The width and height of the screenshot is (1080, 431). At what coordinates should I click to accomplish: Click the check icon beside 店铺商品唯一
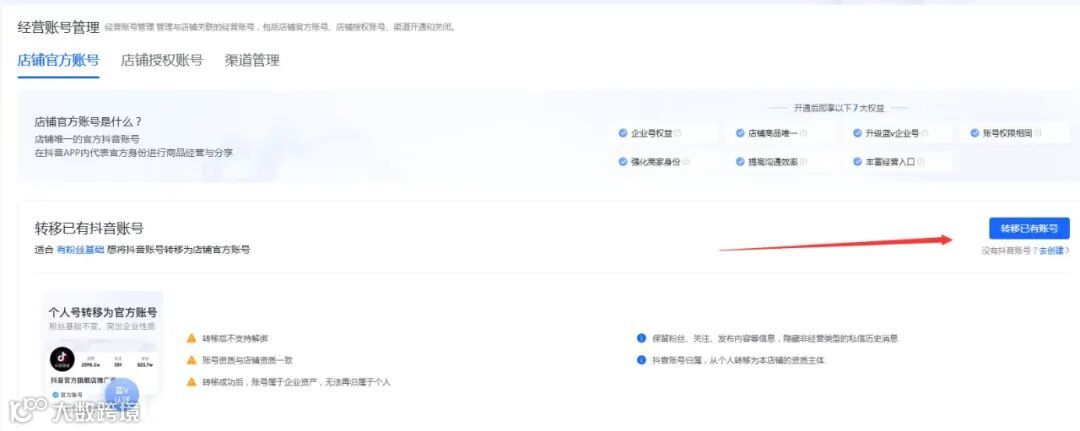[x=740, y=134]
